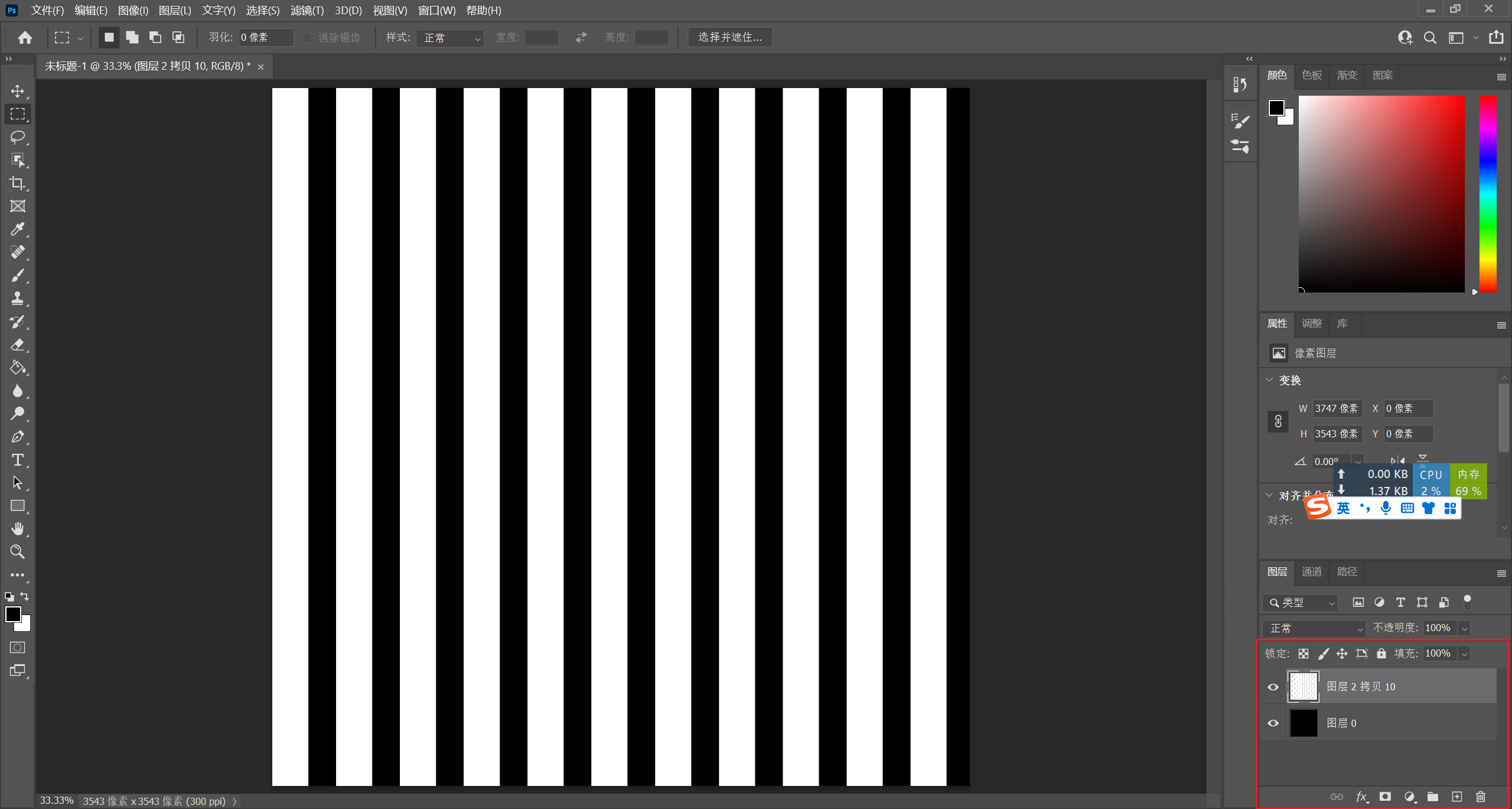Select the Lasso tool
Screen dimensions: 1512x809
[18, 137]
